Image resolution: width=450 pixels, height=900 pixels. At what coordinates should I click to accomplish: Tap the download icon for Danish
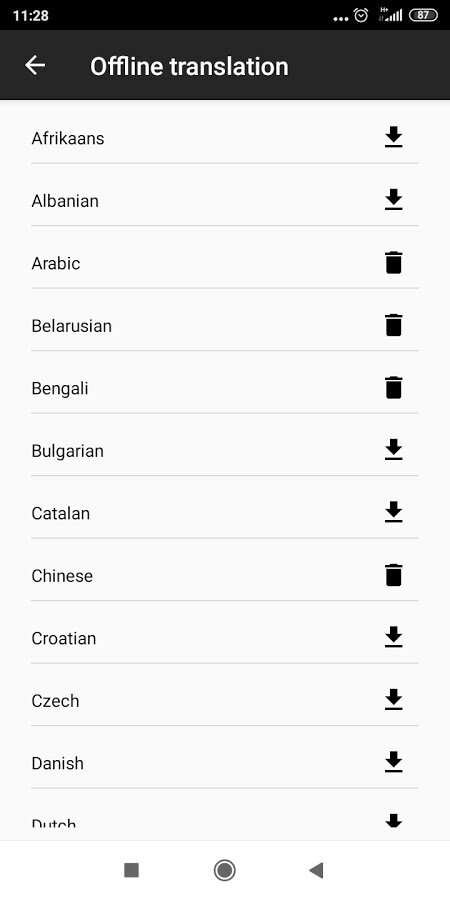(x=393, y=763)
